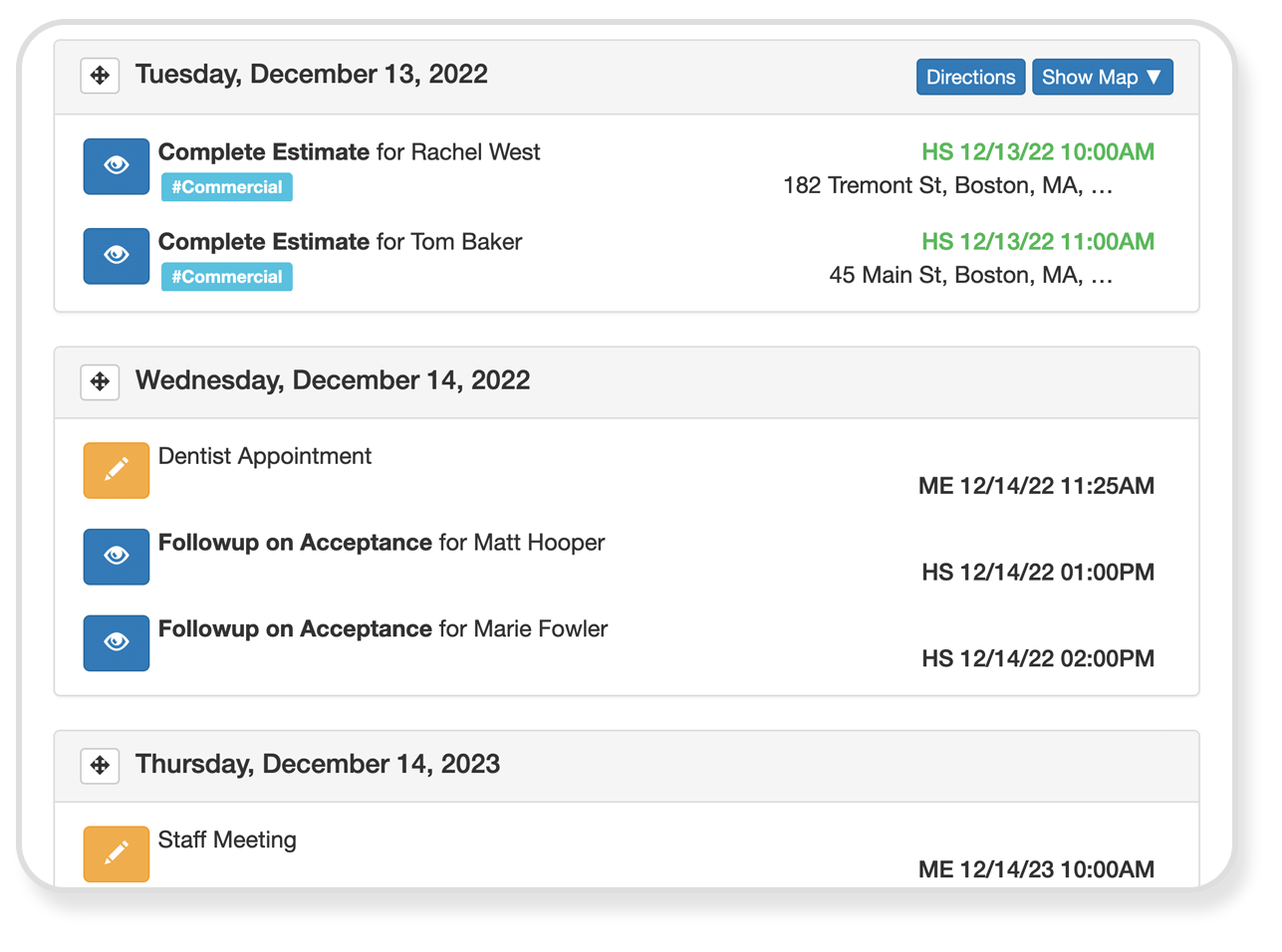Edit Dentist Appointment with pencil icon
Viewport: 1282px width, 952px height.
coord(117,470)
